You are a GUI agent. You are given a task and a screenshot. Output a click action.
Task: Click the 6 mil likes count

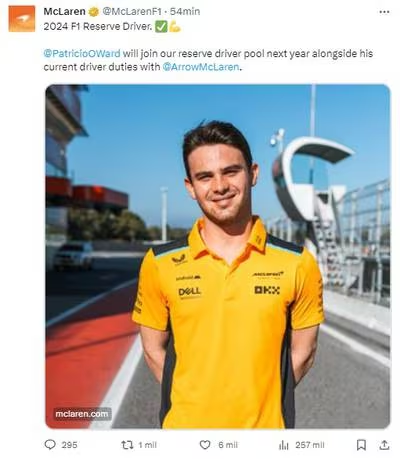tap(228, 445)
